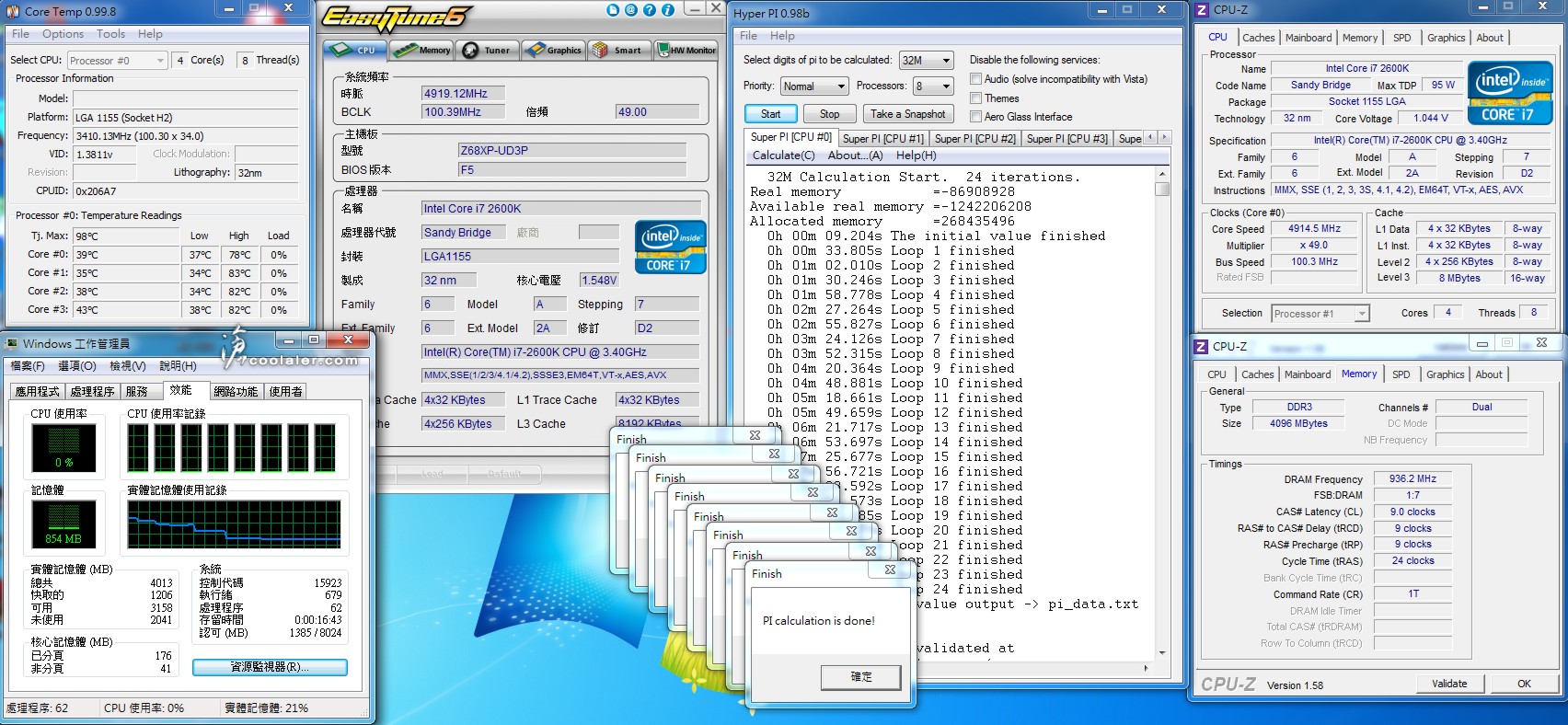Click Task Manager memory usage gauge
The image size is (1568, 725).
click(63, 524)
